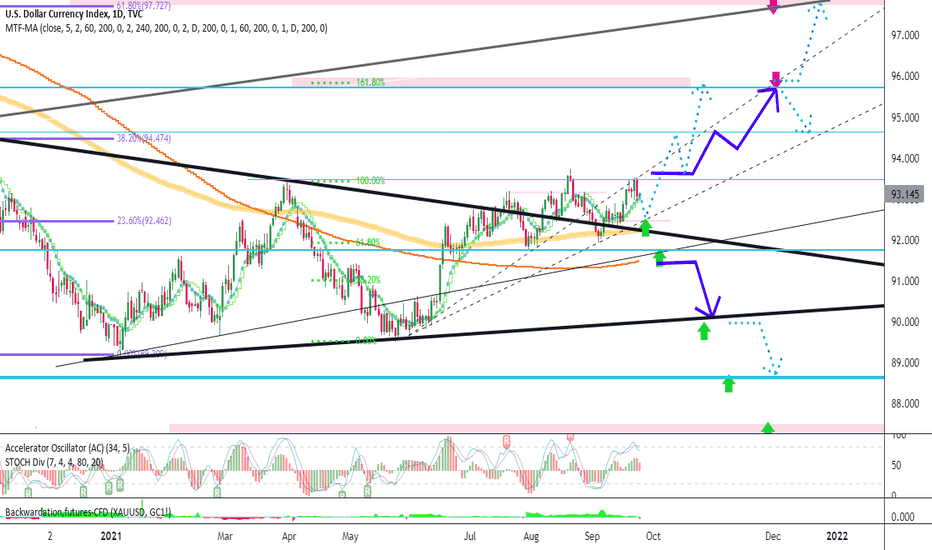This screenshot has height=550, width=932.
Task: Click the May label on time axis
Action: click(x=351, y=536)
